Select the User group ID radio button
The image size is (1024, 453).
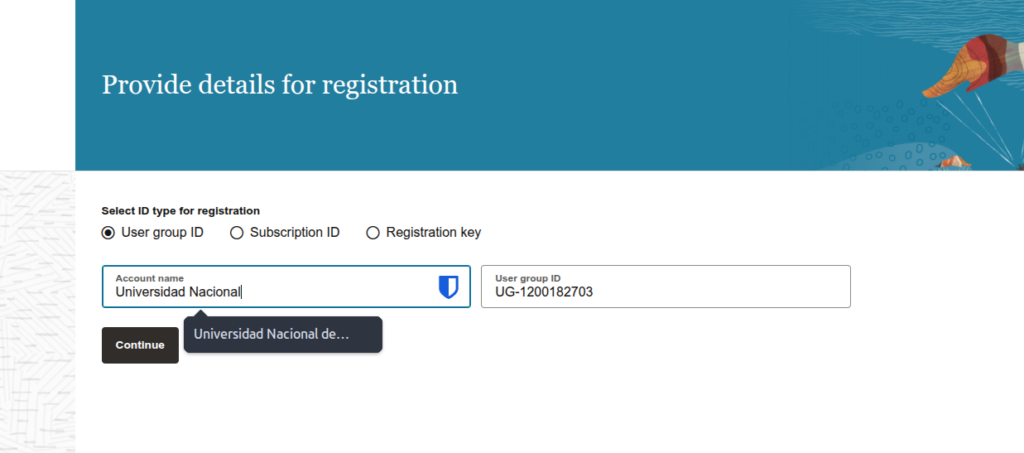[x=108, y=233]
